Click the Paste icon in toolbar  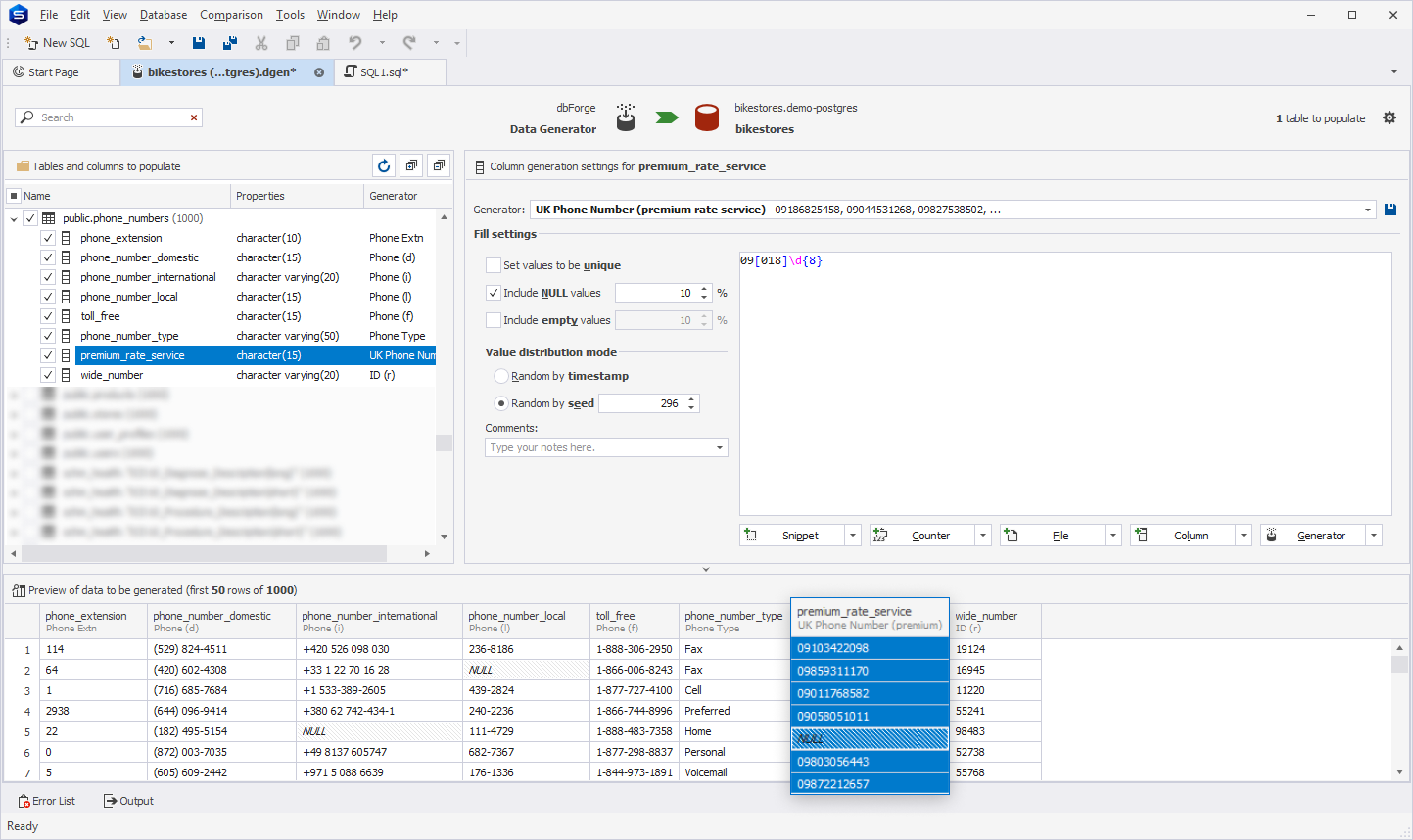click(323, 43)
